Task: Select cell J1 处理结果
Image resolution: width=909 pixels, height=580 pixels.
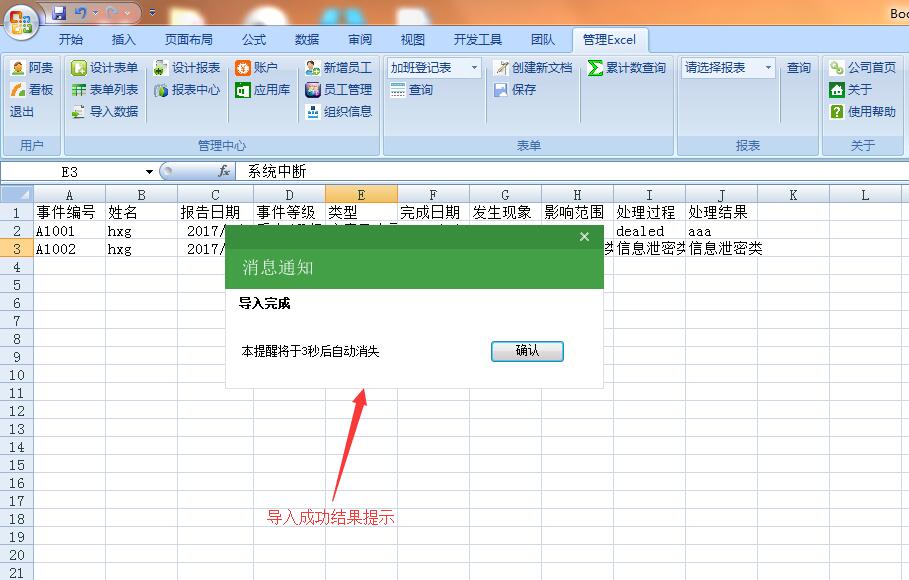Action: coord(721,212)
